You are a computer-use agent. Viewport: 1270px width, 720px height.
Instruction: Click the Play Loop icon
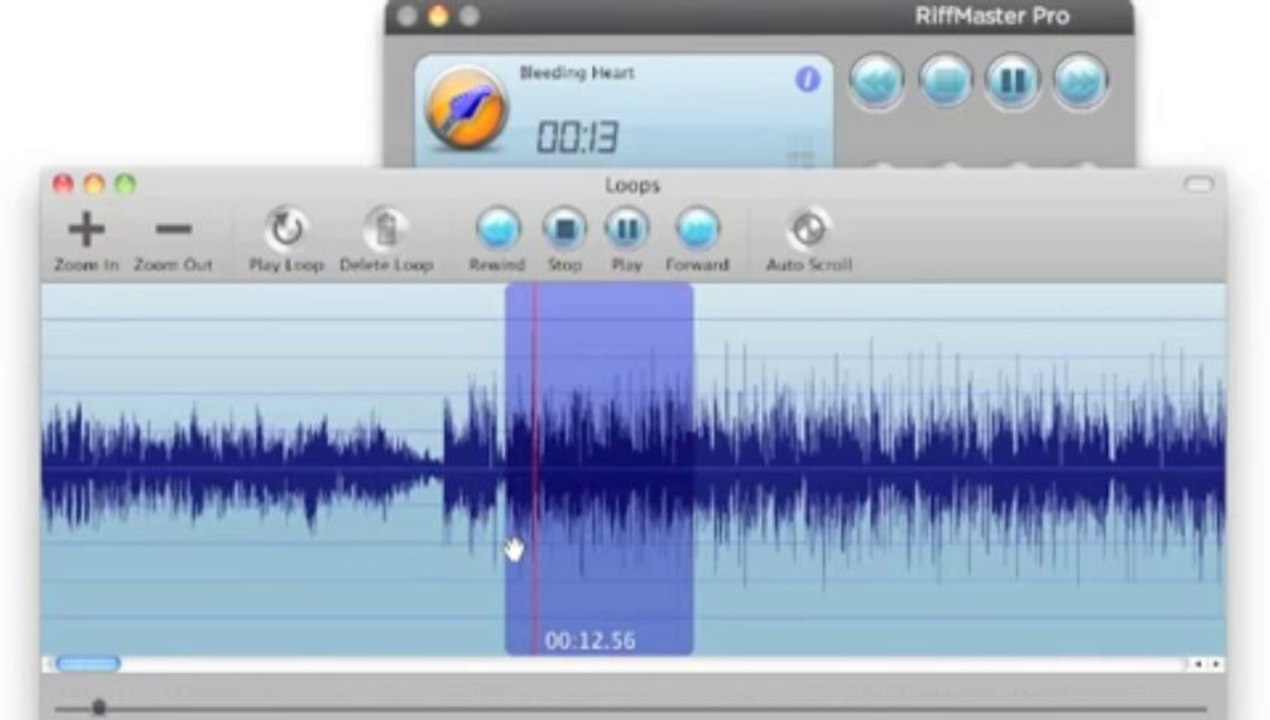pos(287,230)
